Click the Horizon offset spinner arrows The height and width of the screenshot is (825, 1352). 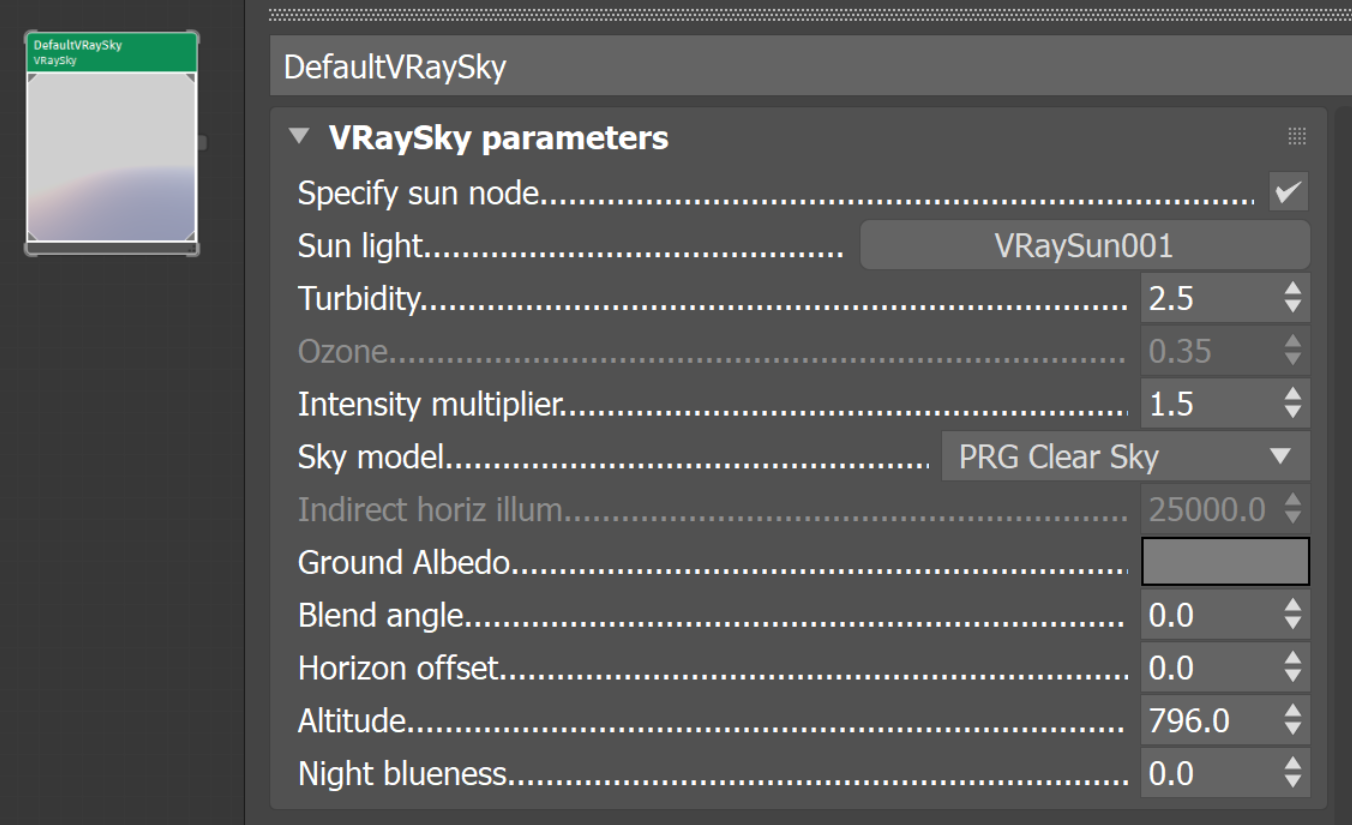click(x=1293, y=668)
